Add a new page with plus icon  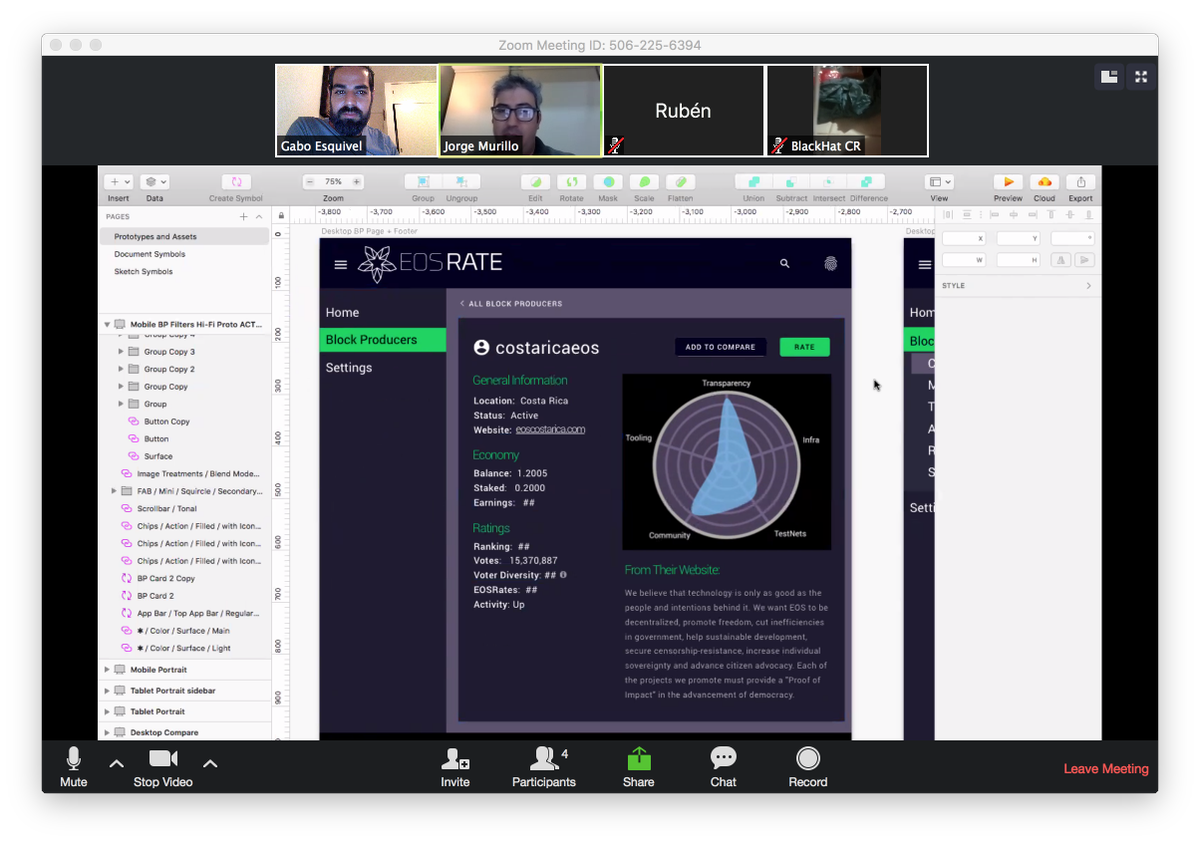coord(243,217)
